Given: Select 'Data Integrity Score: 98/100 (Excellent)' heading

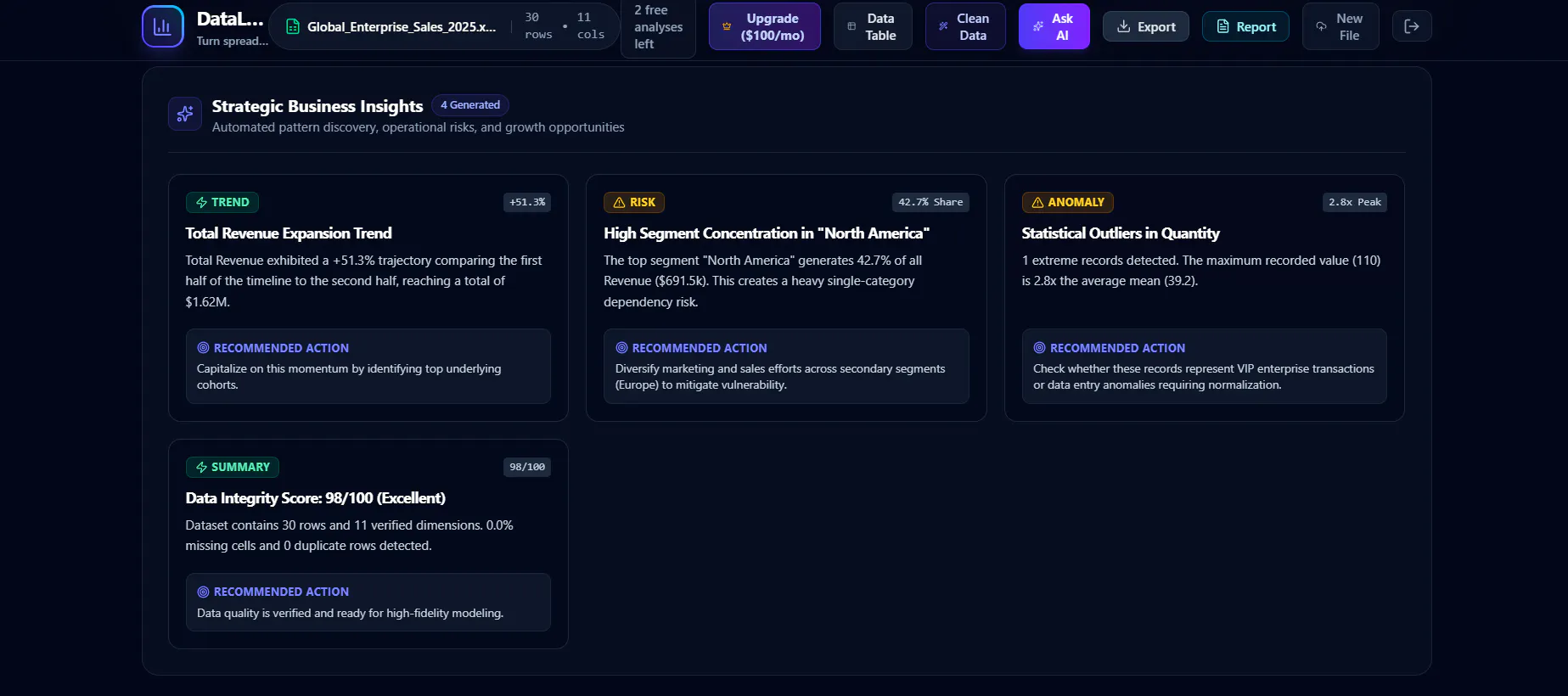Looking at the screenshot, I should click(315, 498).
